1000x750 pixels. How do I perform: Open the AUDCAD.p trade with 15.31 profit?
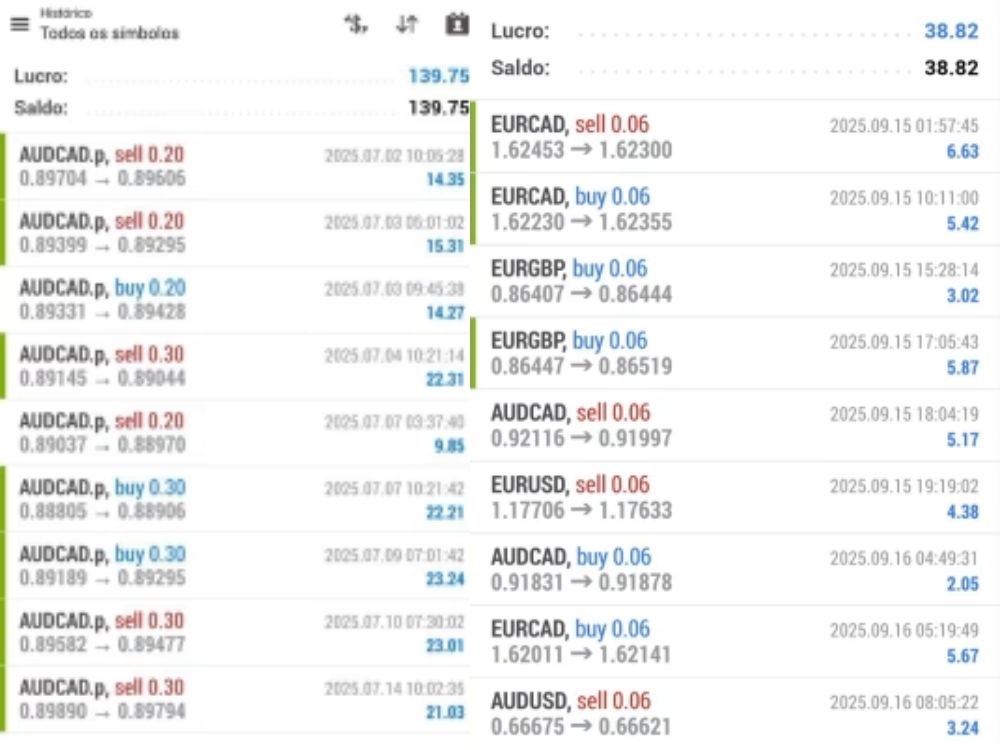point(240,233)
